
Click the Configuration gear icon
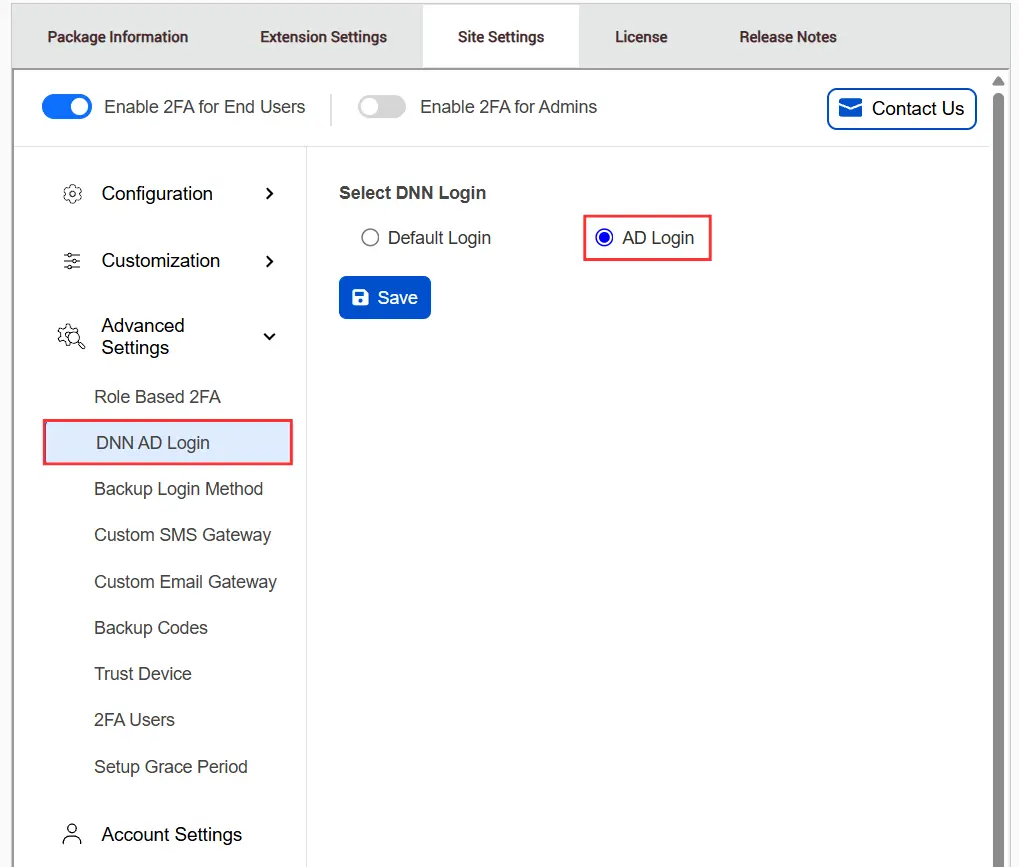coord(71,193)
